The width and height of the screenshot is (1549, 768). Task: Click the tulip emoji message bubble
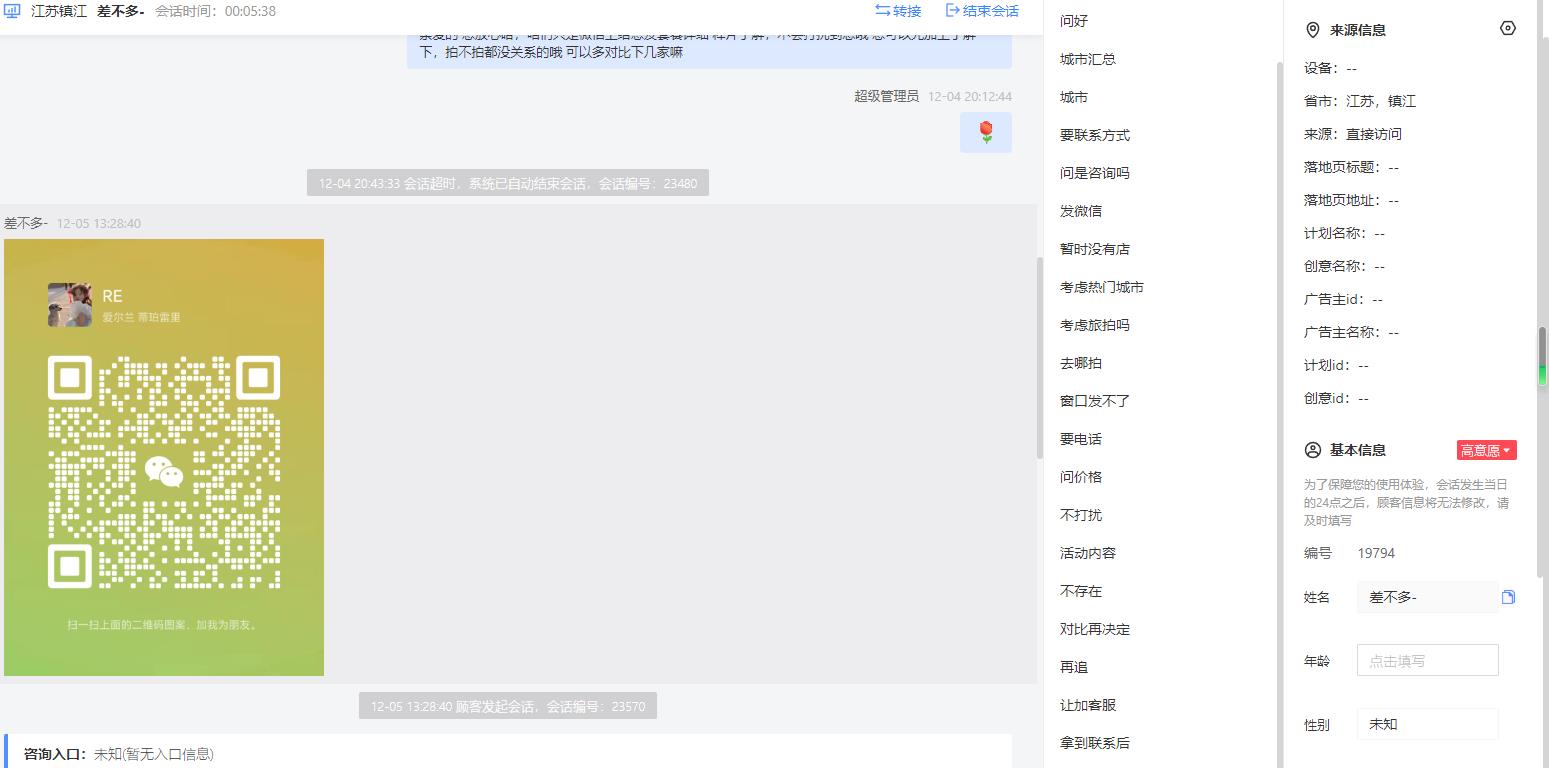[x=986, y=132]
